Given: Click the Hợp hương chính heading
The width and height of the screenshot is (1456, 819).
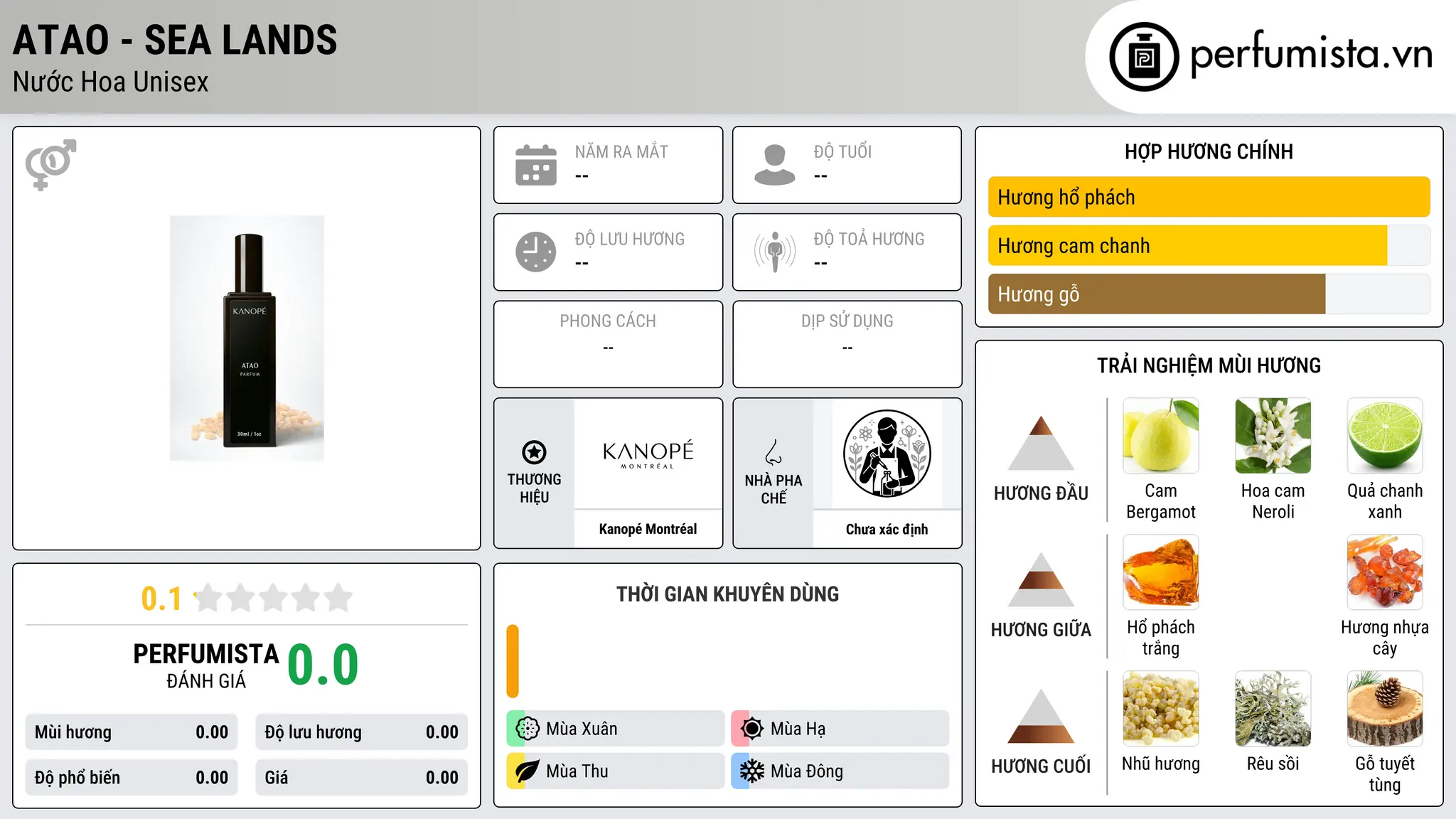Looking at the screenshot, I should tap(1209, 151).
